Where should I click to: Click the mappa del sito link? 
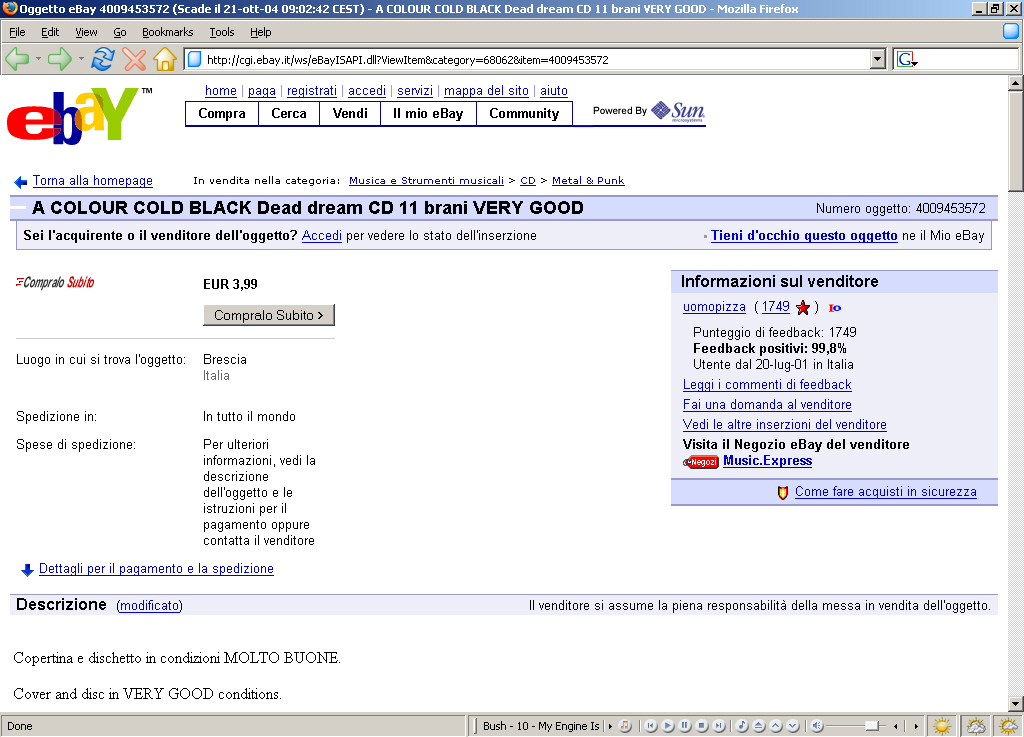pyautogui.click(x=486, y=91)
